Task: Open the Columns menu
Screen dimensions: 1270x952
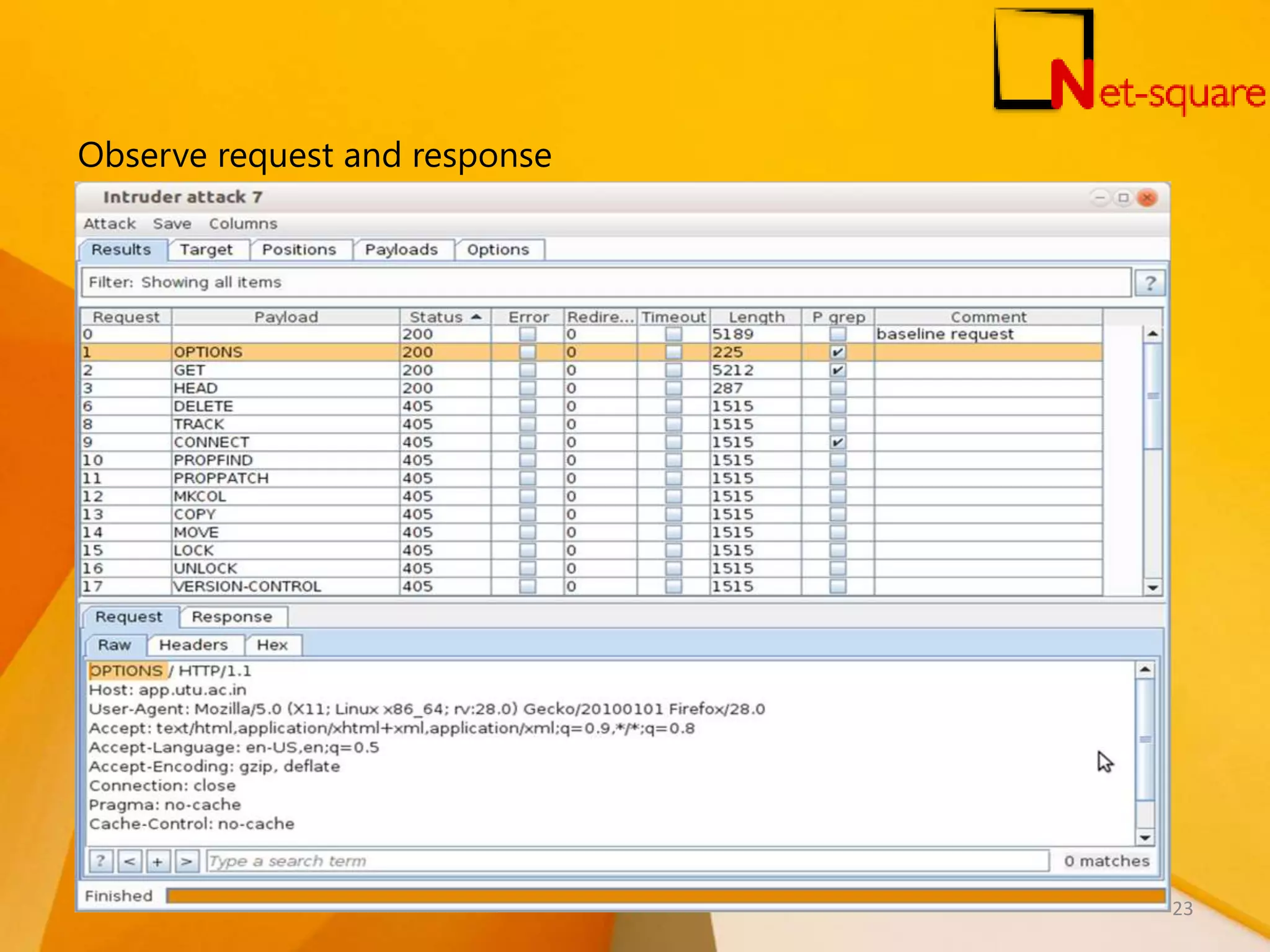Action: pyautogui.click(x=243, y=224)
